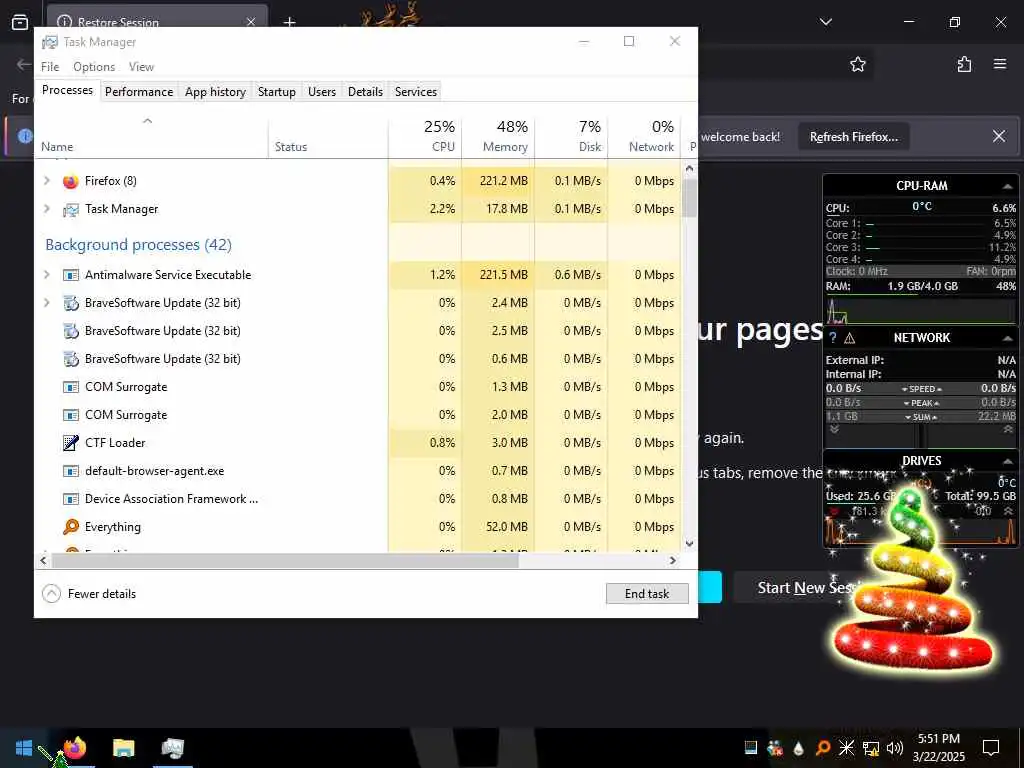Click the vertical scrollbar thumb in process list
The height and width of the screenshot is (768, 1024).
click(x=689, y=197)
